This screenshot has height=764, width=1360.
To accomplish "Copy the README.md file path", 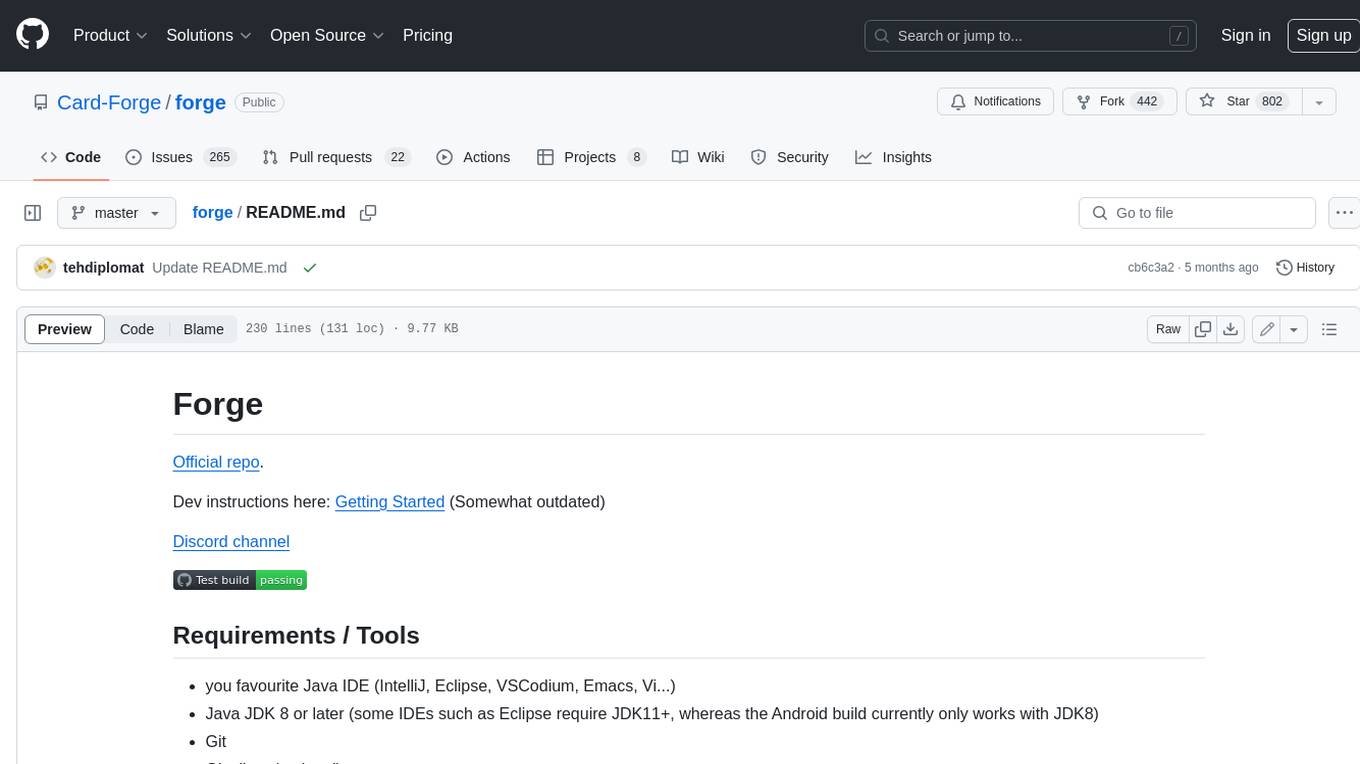I will coord(368,213).
